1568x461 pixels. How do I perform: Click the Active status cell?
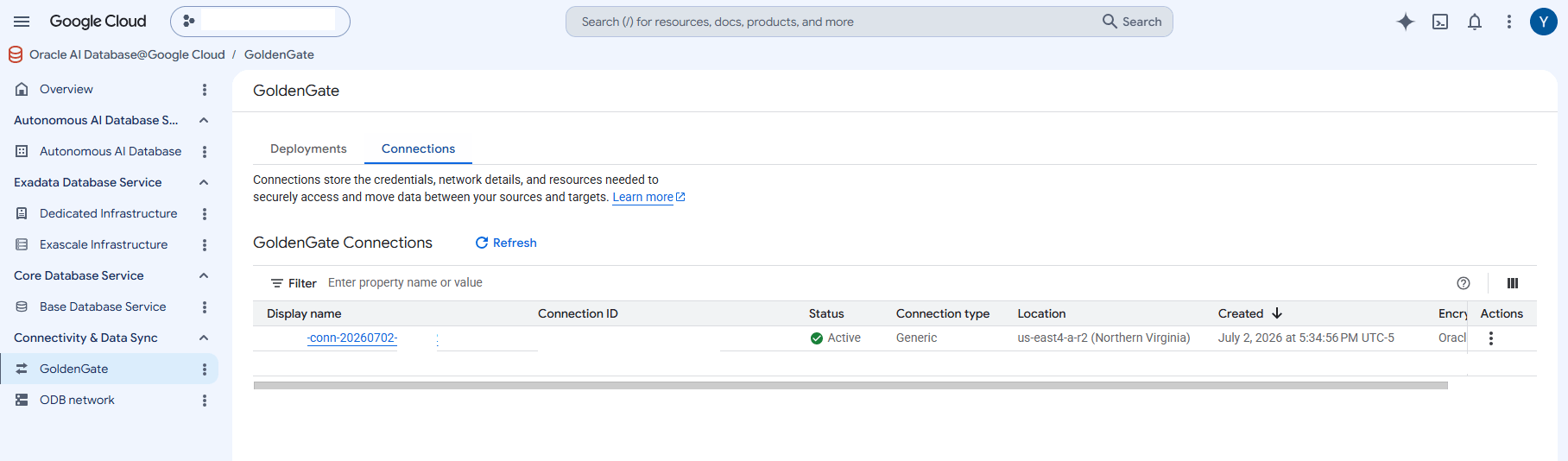click(835, 338)
